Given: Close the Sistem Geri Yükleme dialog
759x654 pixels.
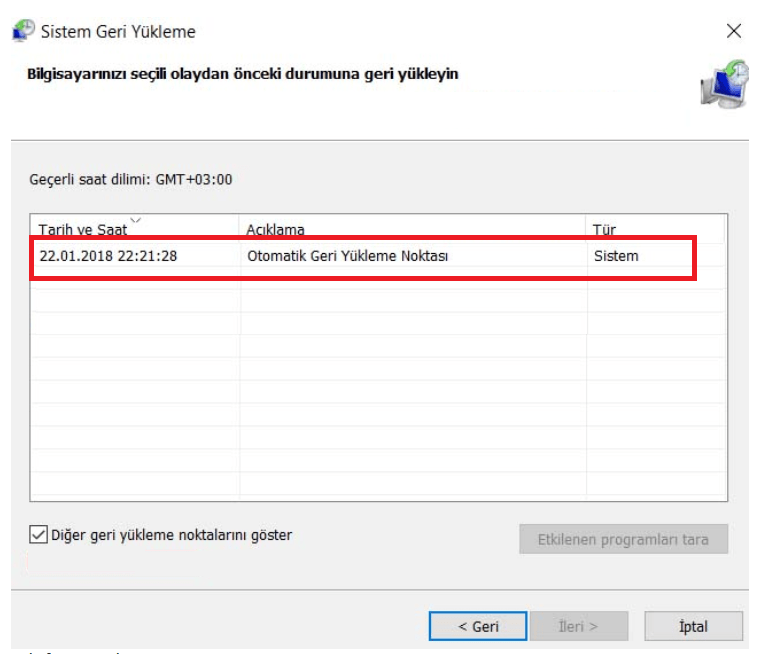Looking at the screenshot, I should coord(734,31).
